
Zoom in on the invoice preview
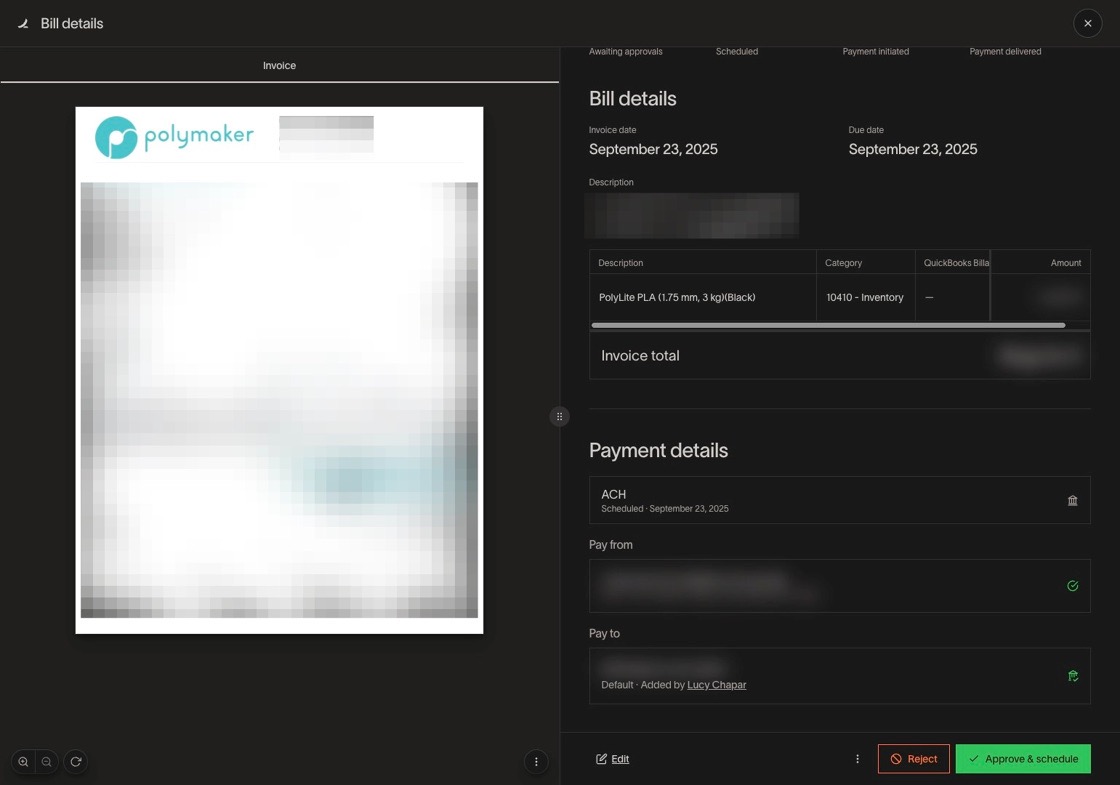pyautogui.click(x=23, y=762)
